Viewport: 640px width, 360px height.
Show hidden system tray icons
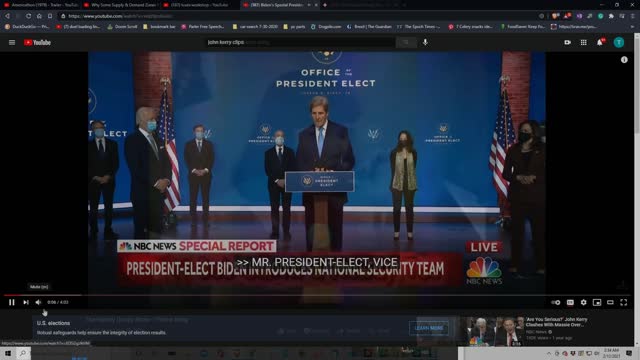point(549,353)
